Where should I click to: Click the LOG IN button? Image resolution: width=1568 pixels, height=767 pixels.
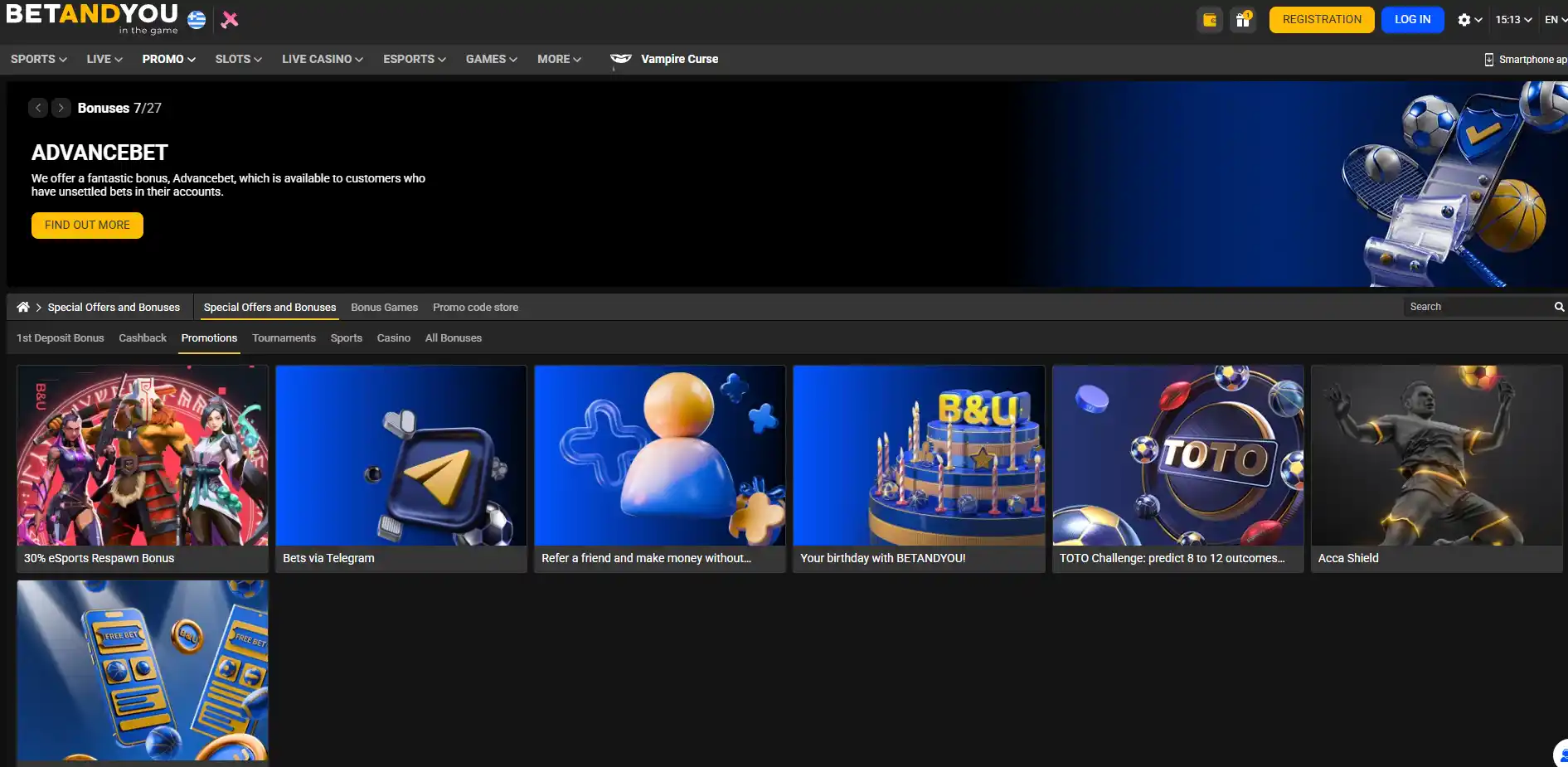1412,20
